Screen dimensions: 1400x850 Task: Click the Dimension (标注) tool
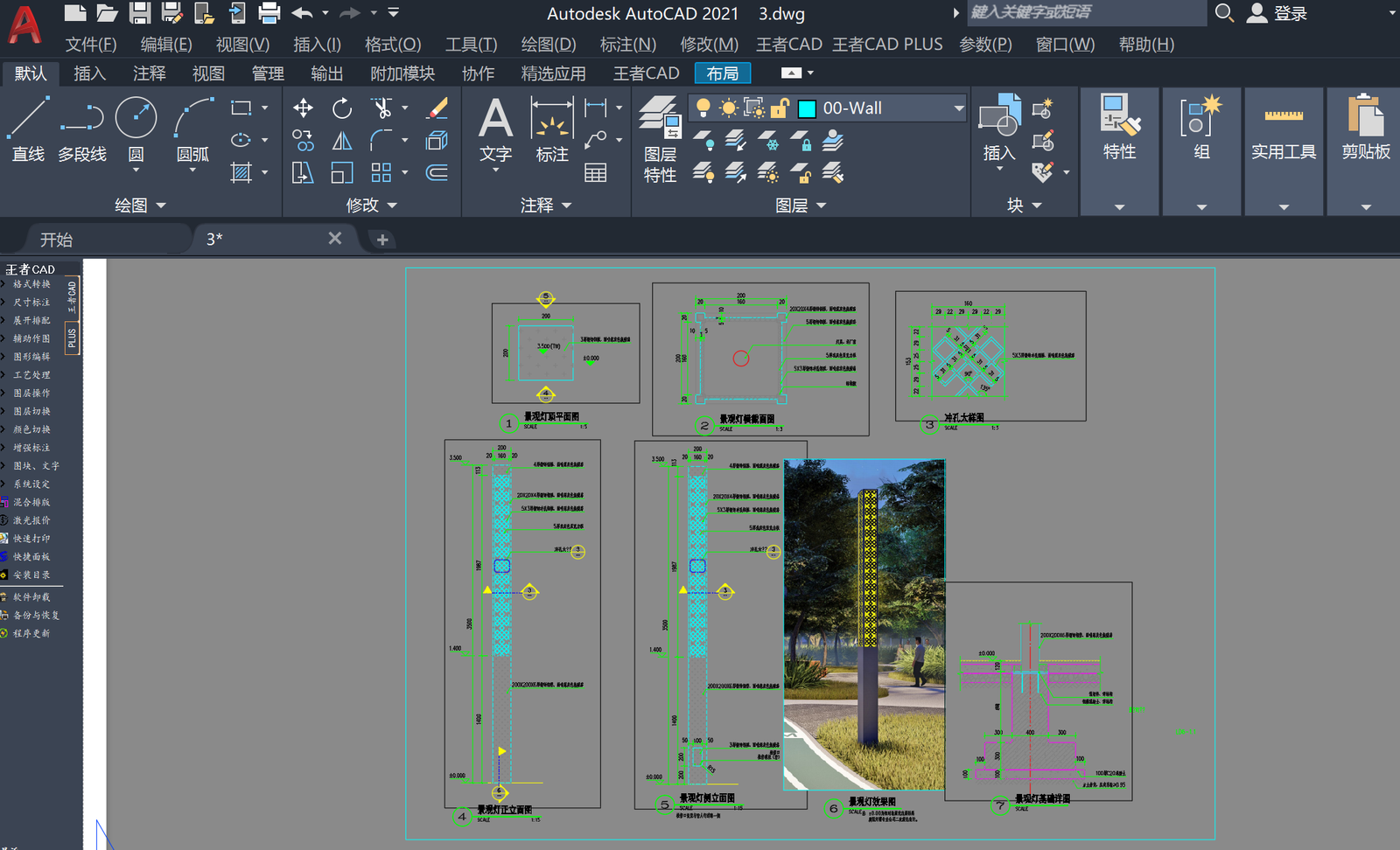(x=552, y=129)
